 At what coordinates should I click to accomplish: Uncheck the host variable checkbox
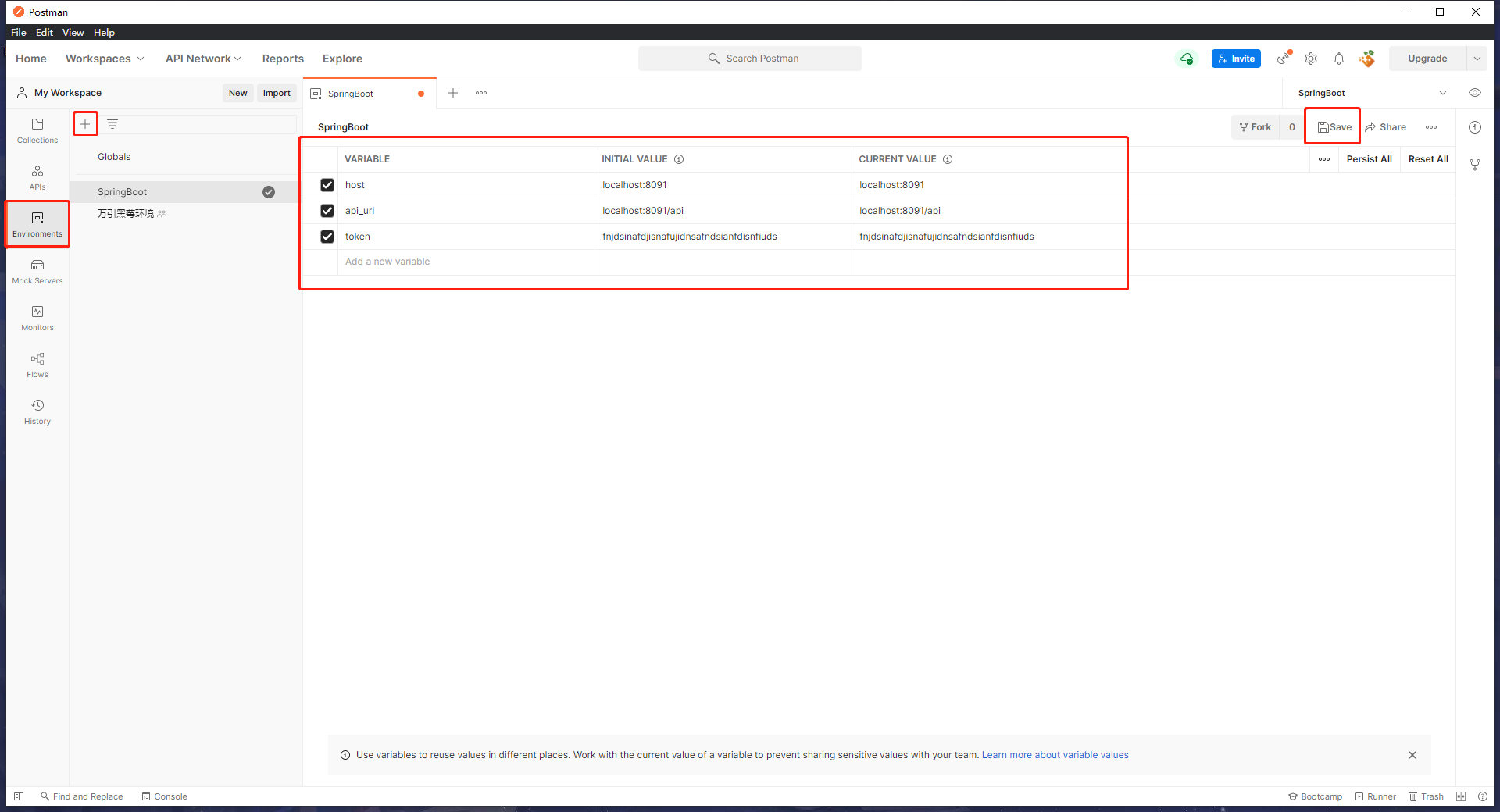327,185
